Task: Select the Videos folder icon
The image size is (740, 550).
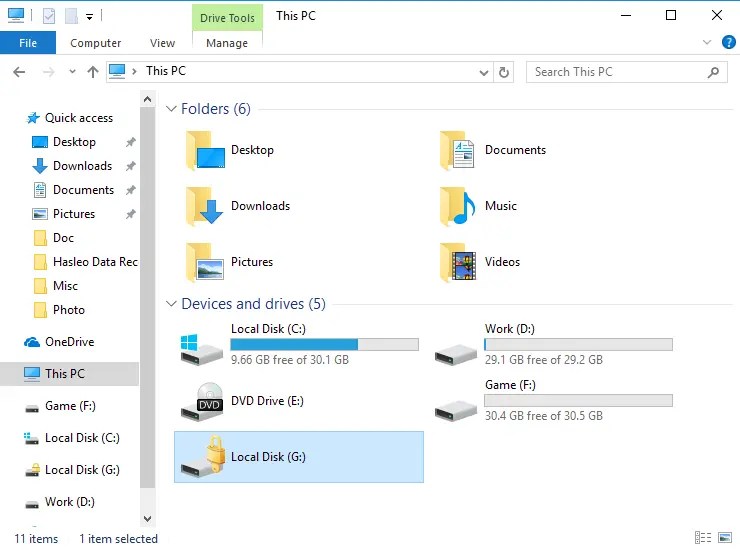Action: coord(458,262)
